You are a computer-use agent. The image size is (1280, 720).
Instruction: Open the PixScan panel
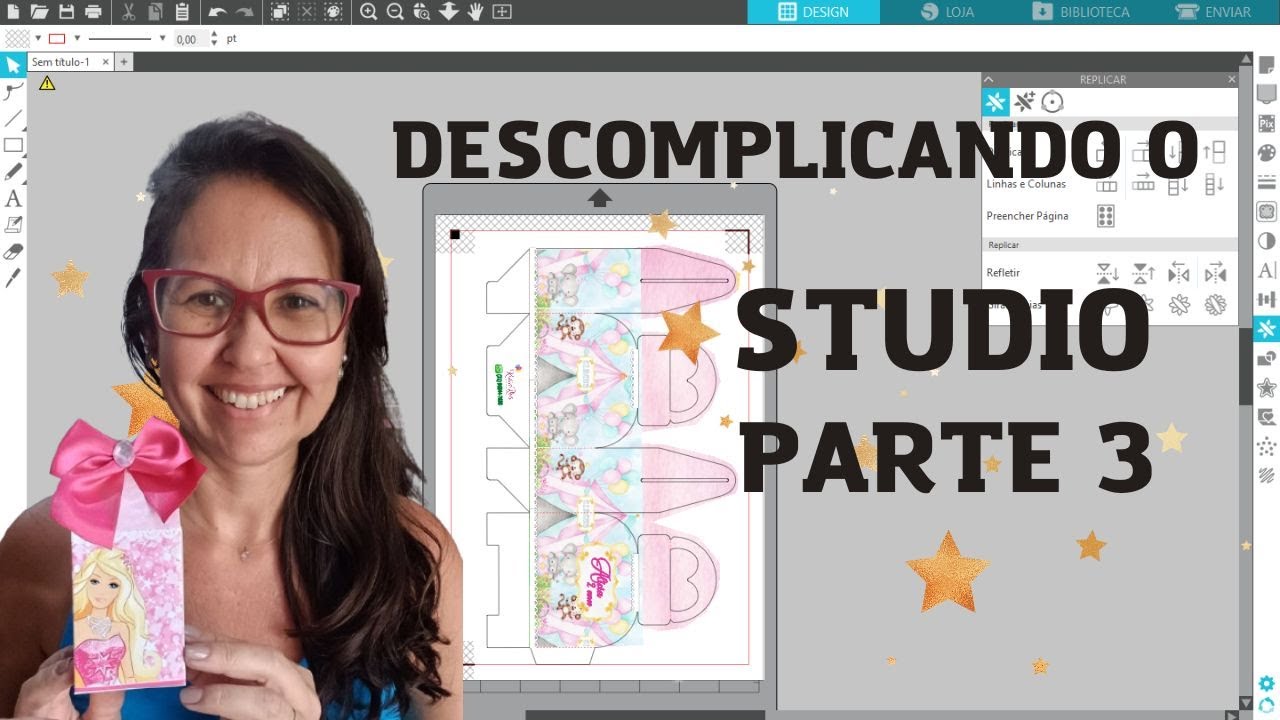tap(1266, 124)
